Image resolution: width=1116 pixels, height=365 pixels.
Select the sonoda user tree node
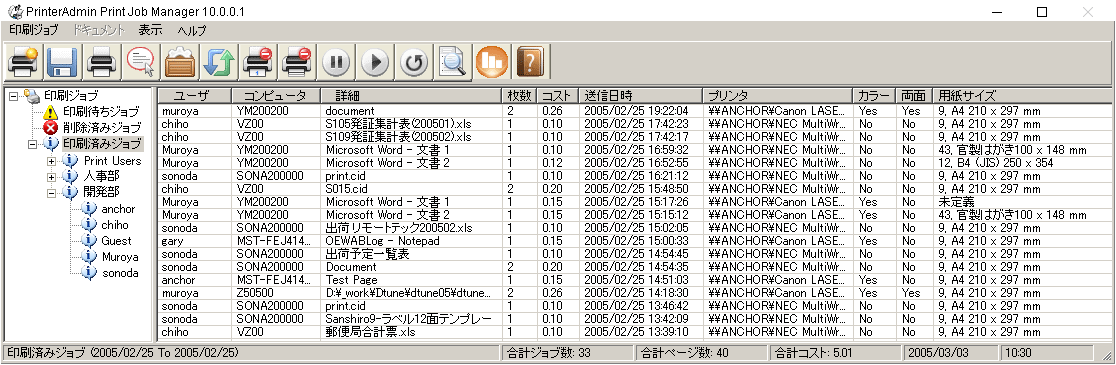(x=119, y=273)
